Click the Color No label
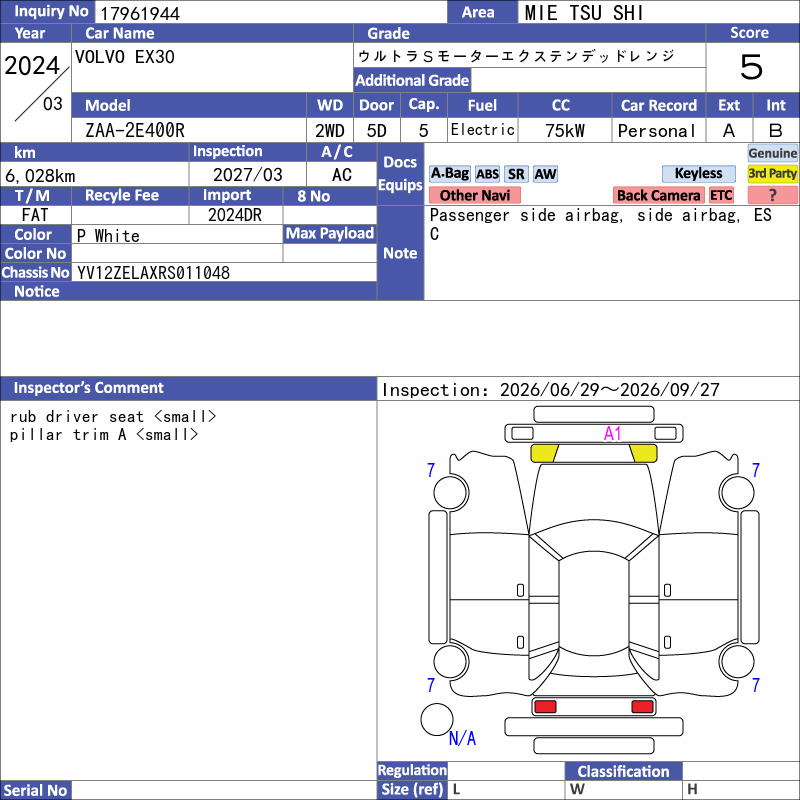This screenshot has height=800, width=800. (35, 254)
